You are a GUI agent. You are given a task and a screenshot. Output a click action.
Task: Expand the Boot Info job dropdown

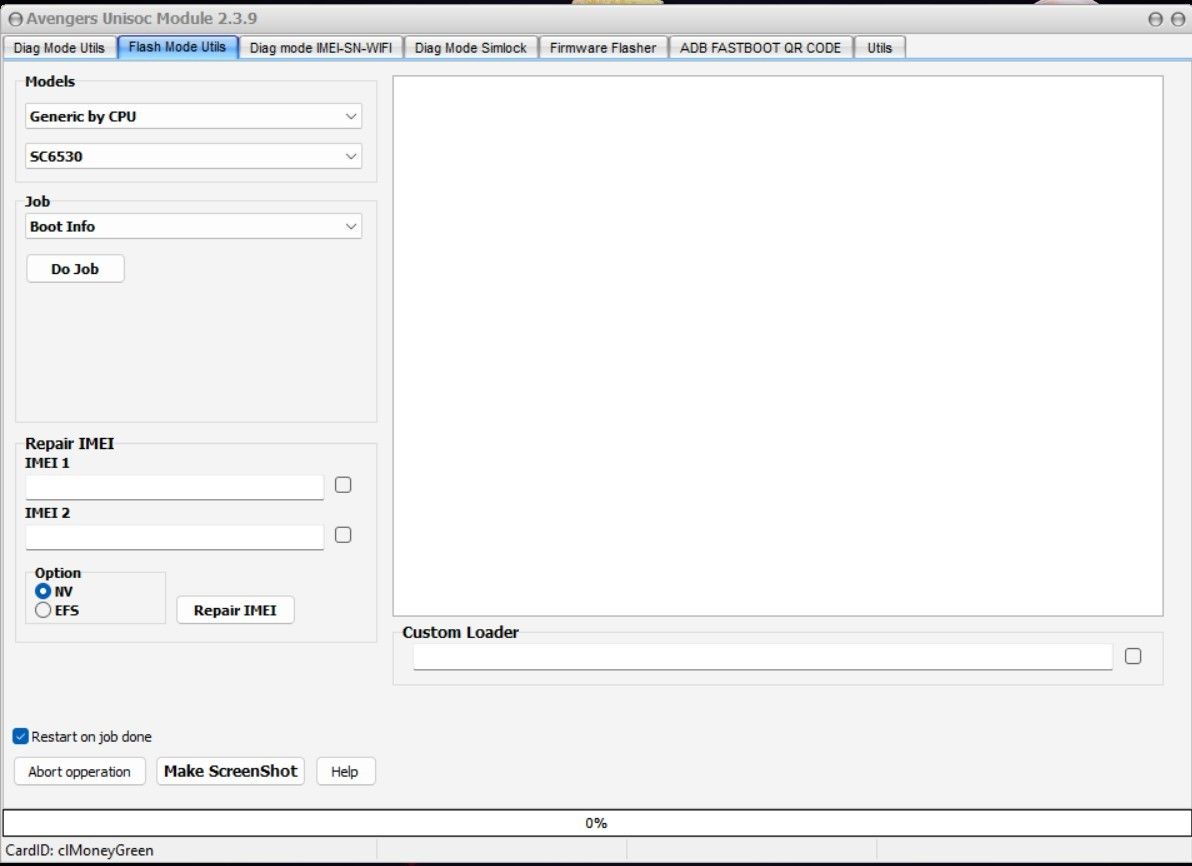(193, 227)
